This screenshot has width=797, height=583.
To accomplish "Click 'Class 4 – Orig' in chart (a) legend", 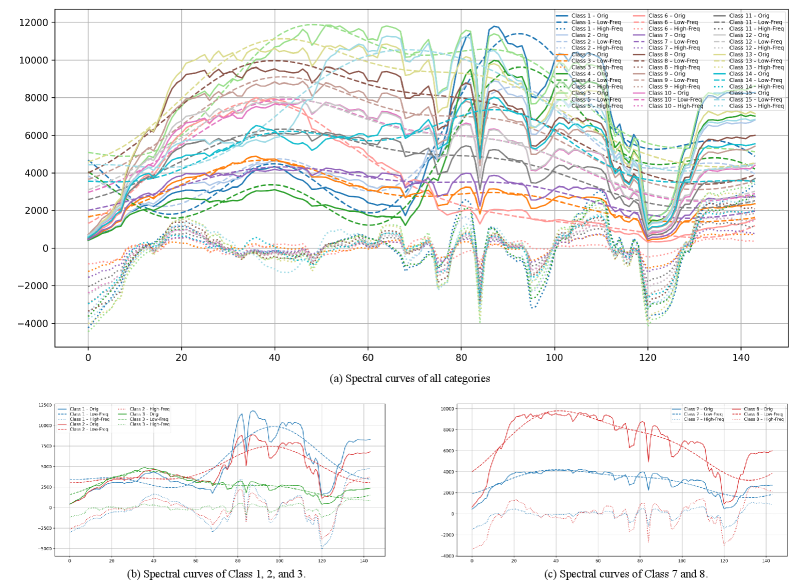I will click(x=590, y=74).
